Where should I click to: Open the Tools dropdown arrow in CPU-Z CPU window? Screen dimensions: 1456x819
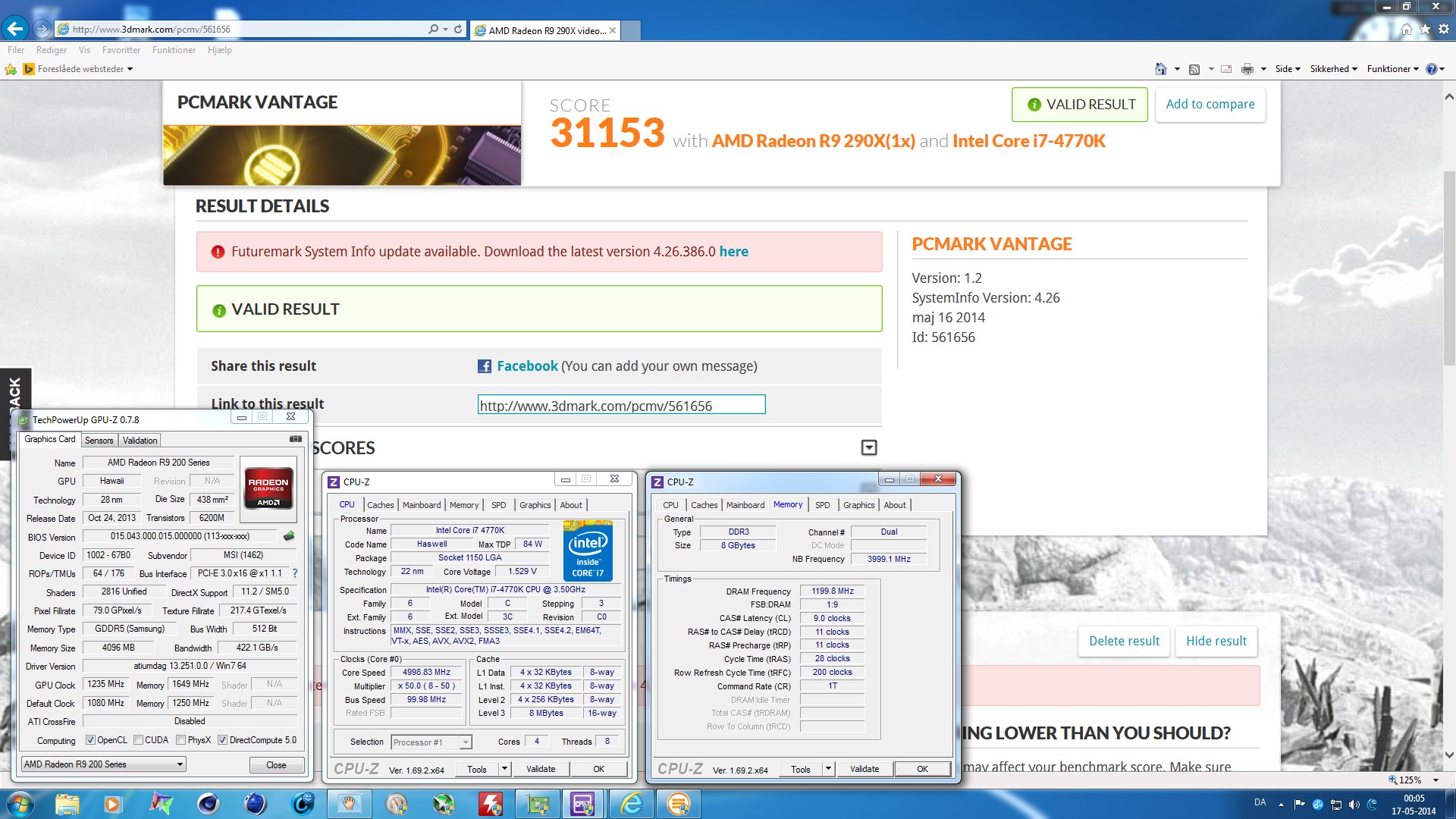pos(504,769)
